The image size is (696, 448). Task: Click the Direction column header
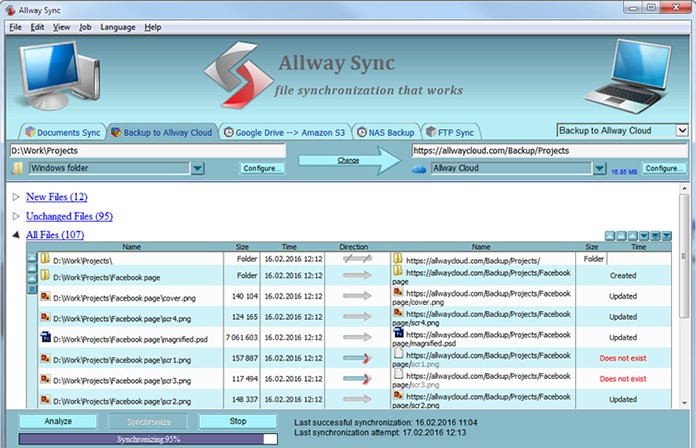(353, 246)
